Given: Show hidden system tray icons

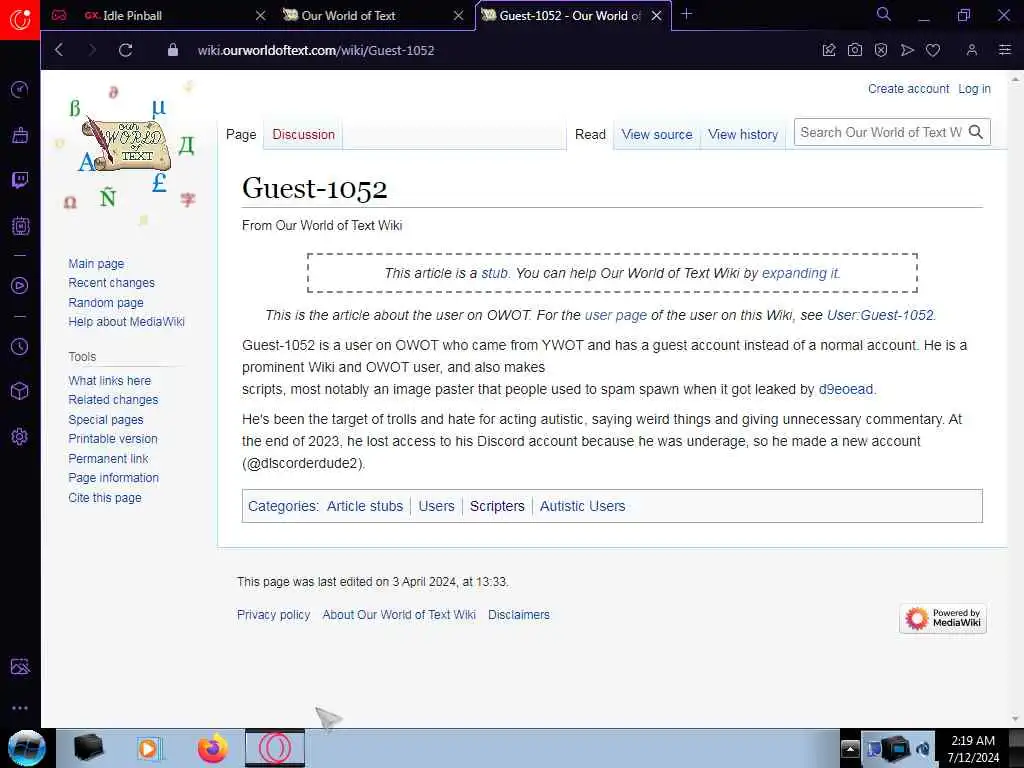Looking at the screenshot, I should (850, 748).
